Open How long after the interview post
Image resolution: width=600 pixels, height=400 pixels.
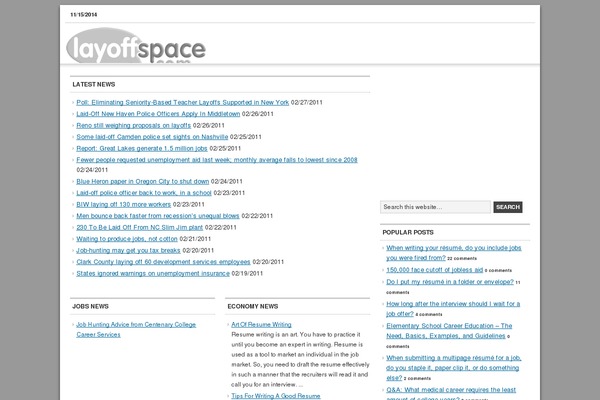[x=453, y=309]
